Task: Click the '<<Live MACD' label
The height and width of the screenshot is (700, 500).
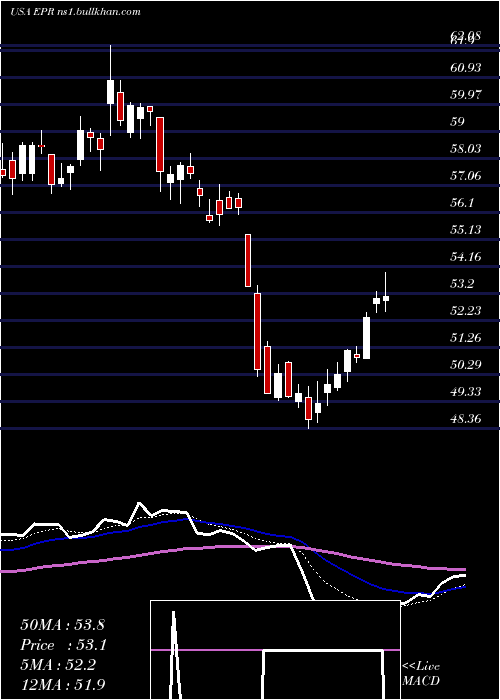Action: coord(421,673)
